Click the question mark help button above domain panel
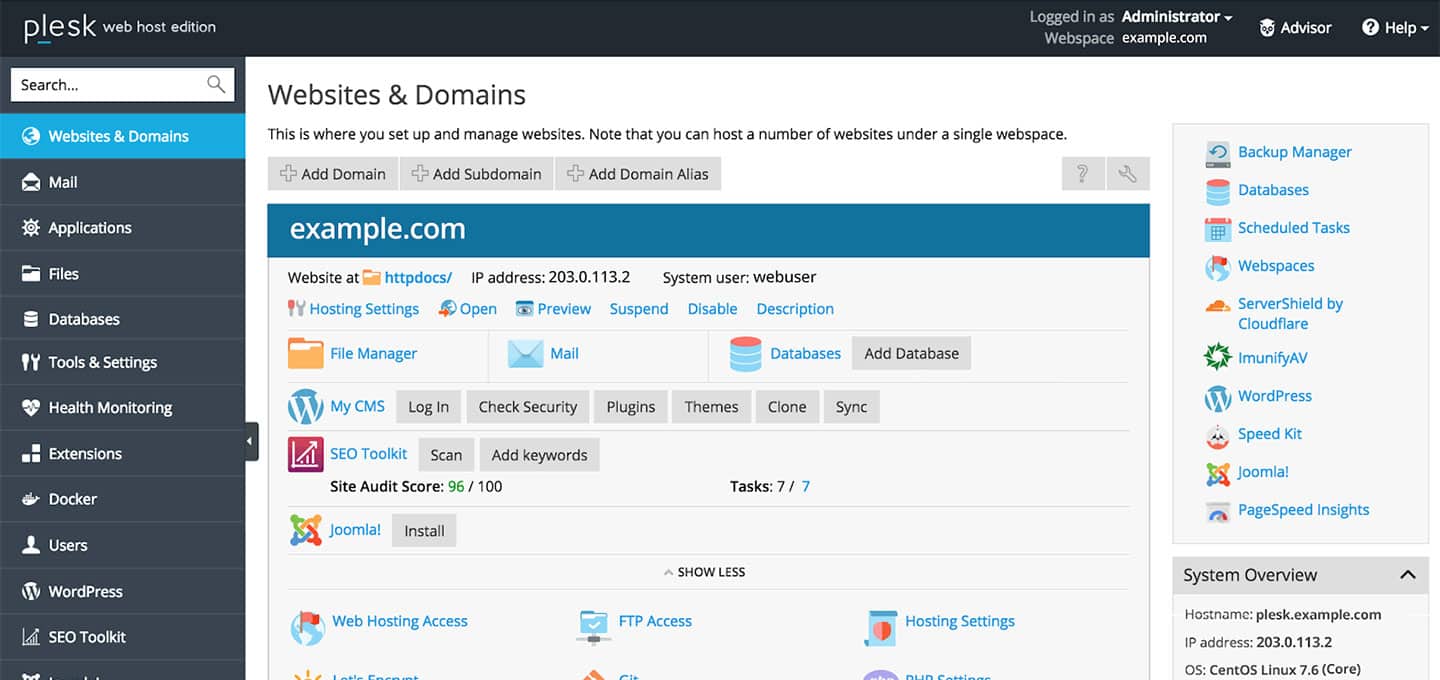This screenshot has width=1440, height=680. click(1083, 174)
